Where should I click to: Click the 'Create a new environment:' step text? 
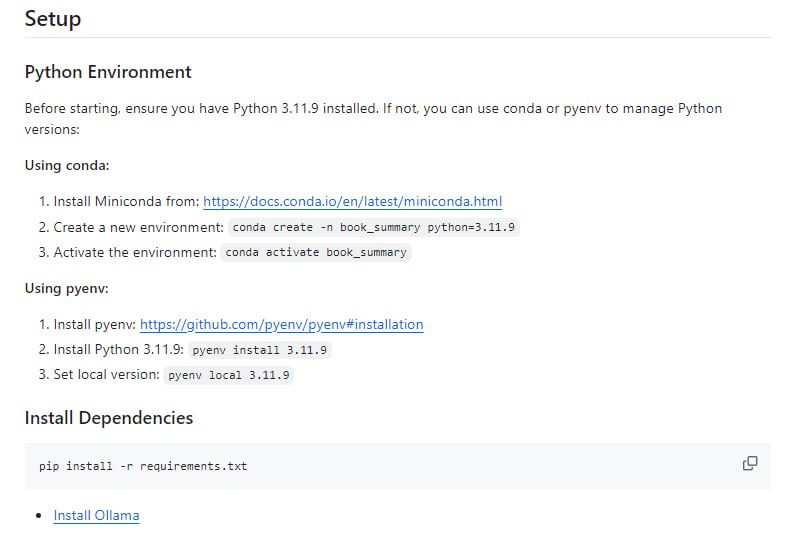[138, 227]
